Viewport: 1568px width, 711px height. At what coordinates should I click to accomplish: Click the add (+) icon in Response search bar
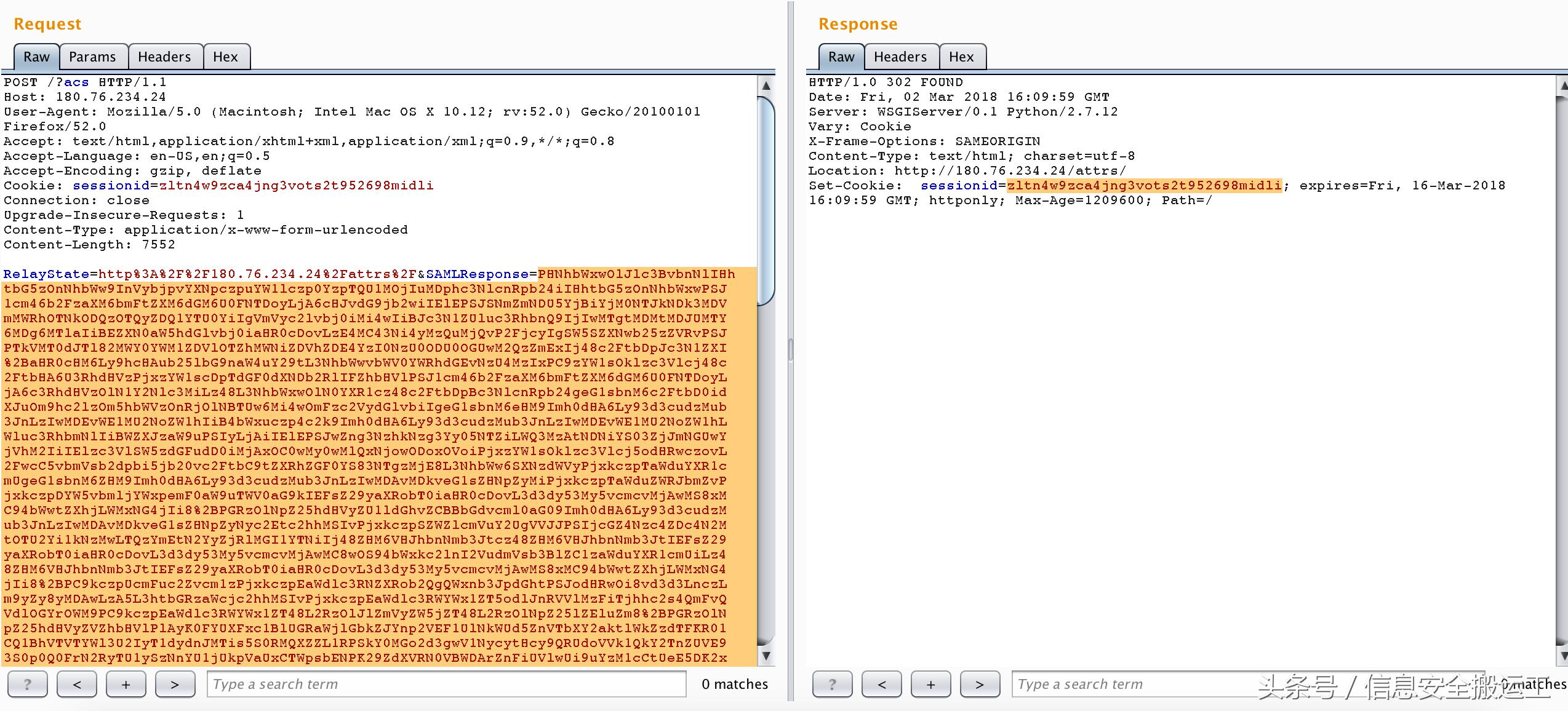[x=930, y=683]
